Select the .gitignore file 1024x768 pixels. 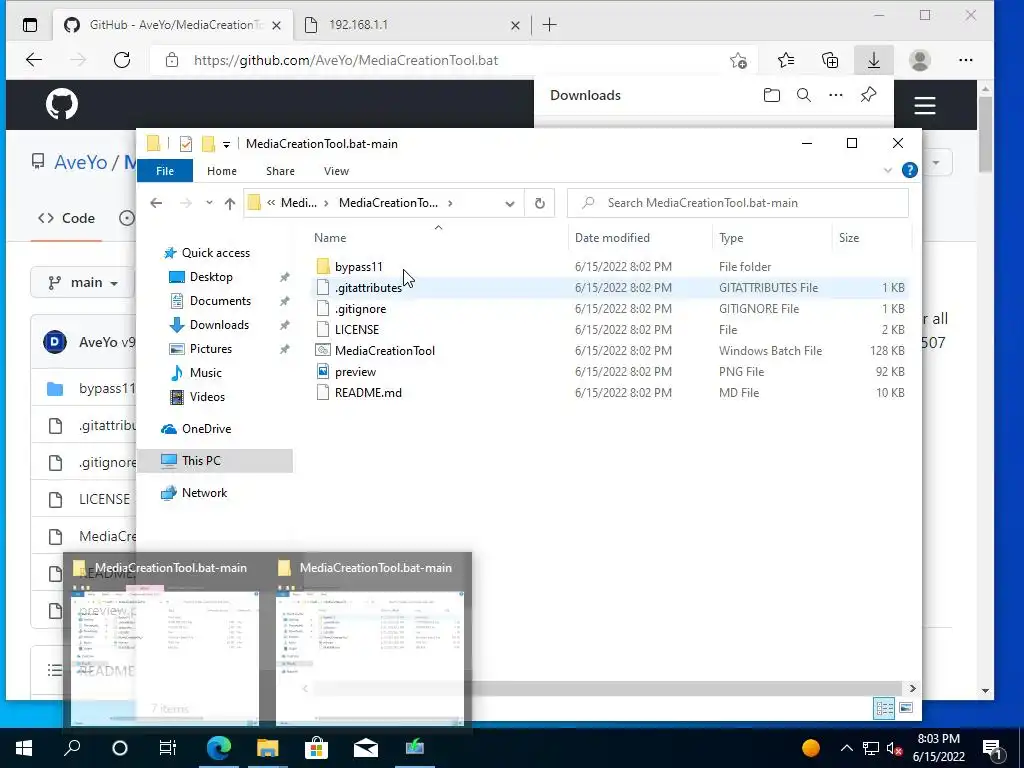click(x=360, y=309)
